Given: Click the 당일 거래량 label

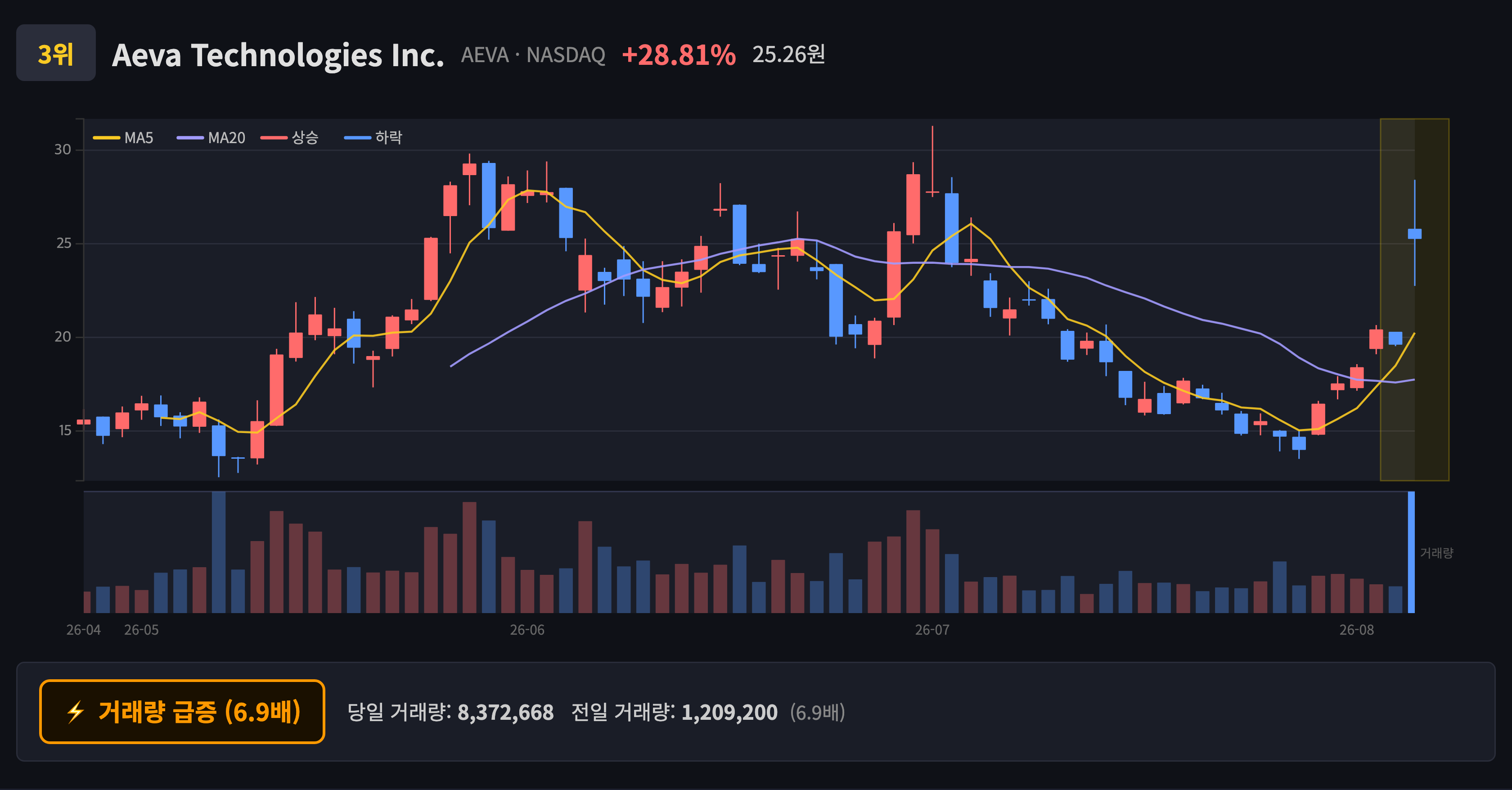Looking at the screenshot, I should [399, 713].
